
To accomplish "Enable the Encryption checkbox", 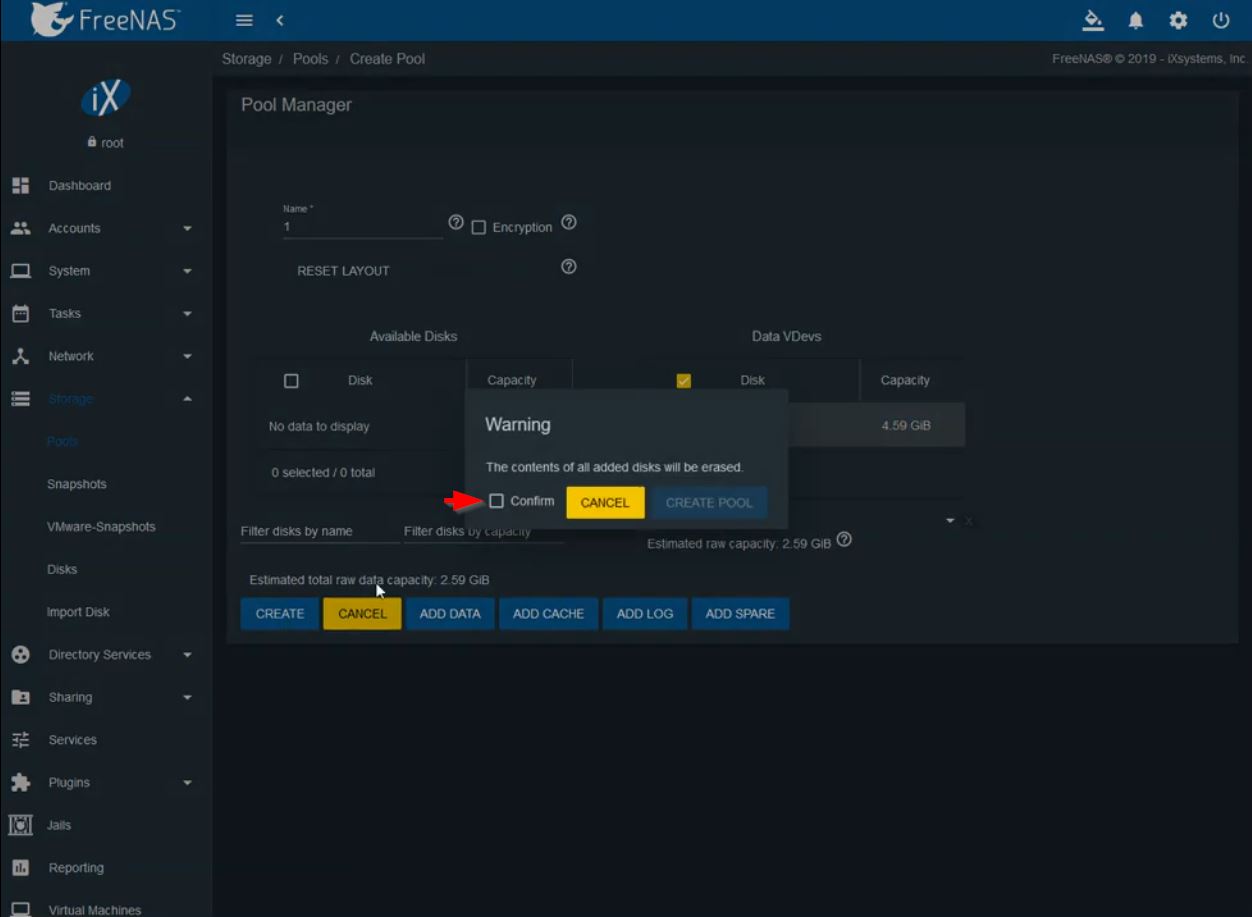I will tap(479, 227).
